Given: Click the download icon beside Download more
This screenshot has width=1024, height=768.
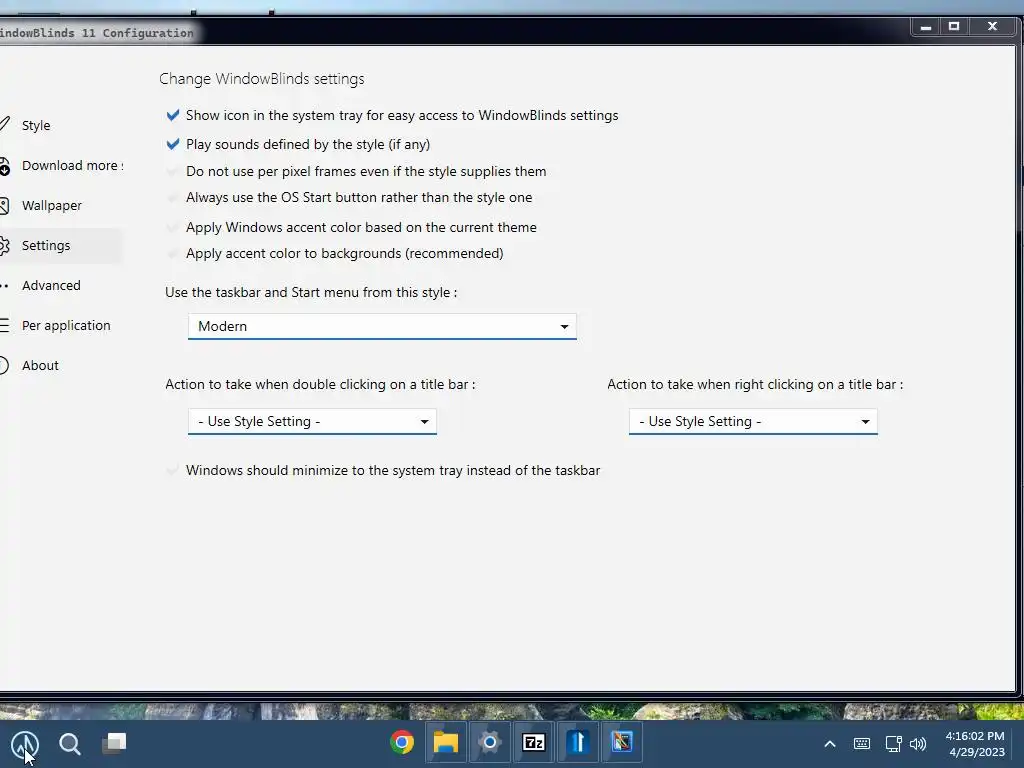Looking at the screenshot, I should click(4, 167).
